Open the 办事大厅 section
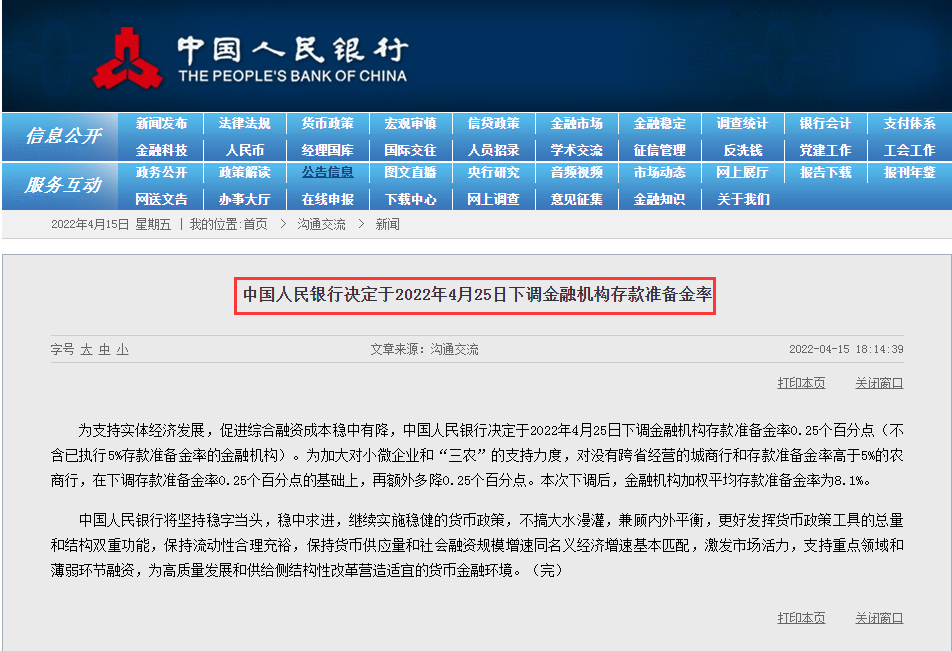 point(245,199)
